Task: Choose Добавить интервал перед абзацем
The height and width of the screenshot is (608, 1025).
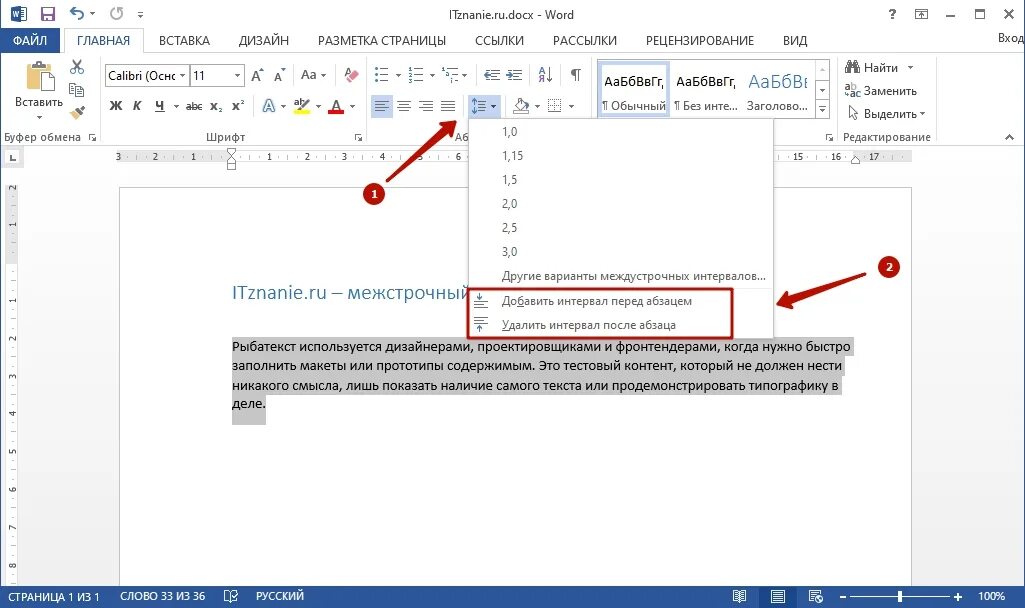Action: (x=621, y=301)
